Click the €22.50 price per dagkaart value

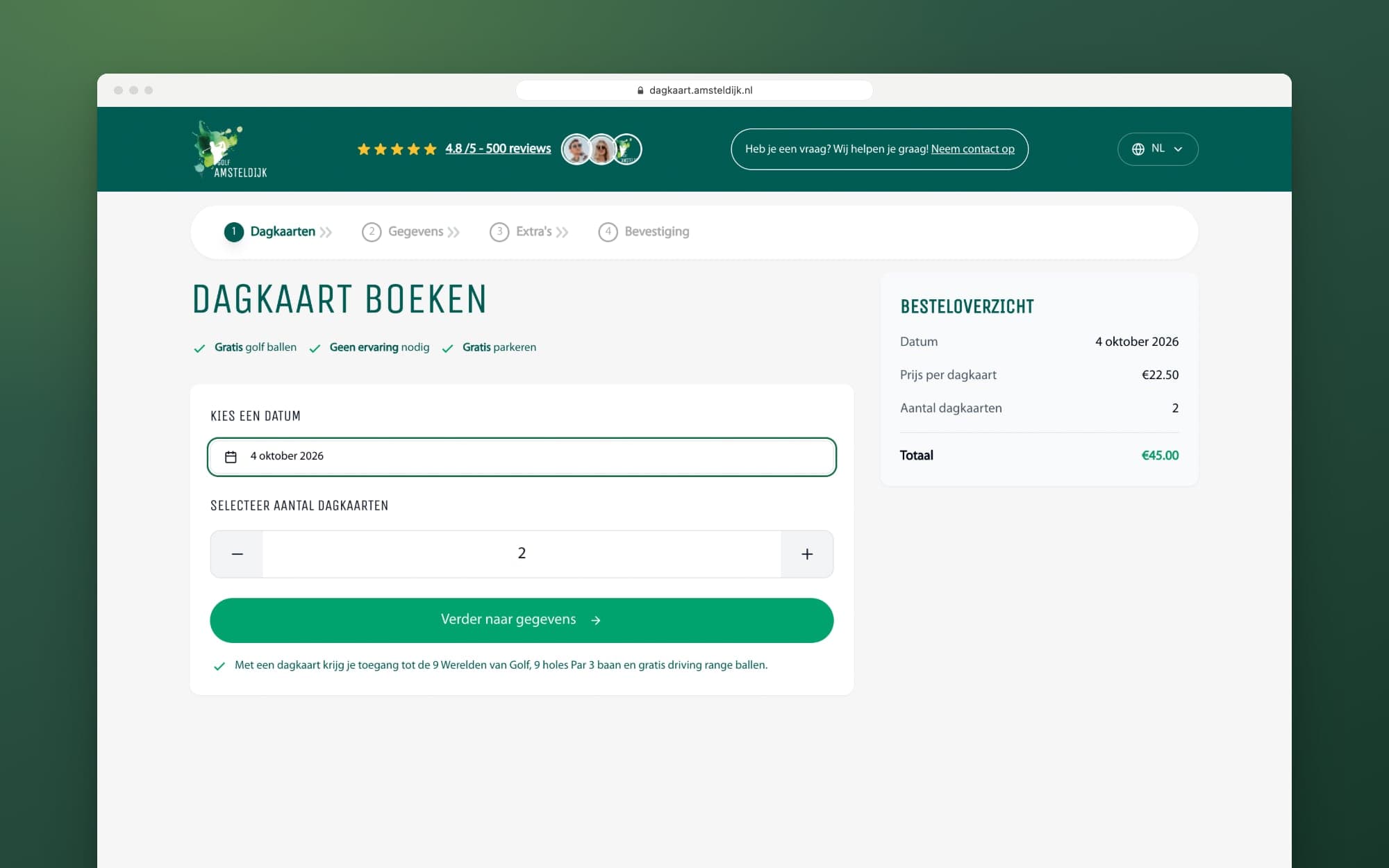pos(1160,375)
